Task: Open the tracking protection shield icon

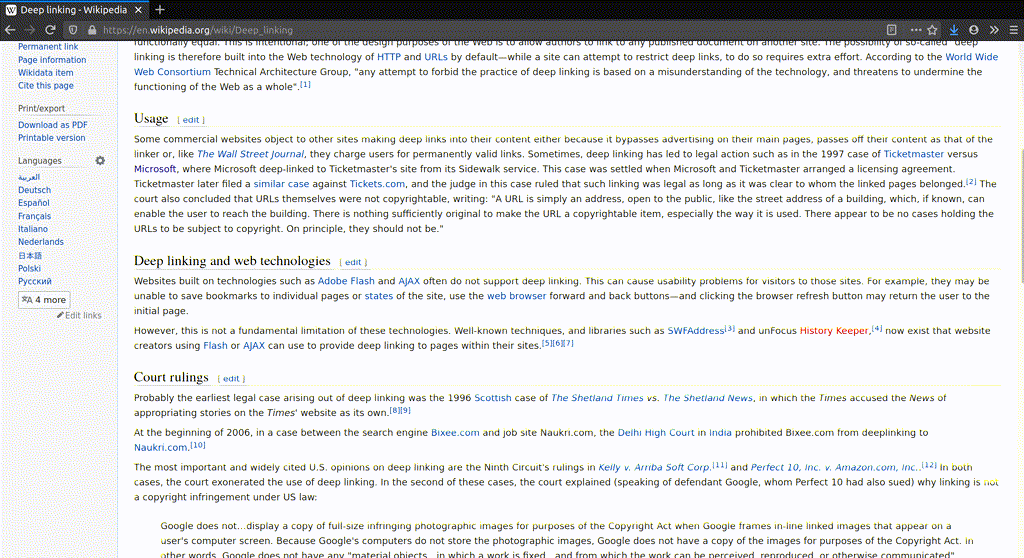Action: point(73,30)
